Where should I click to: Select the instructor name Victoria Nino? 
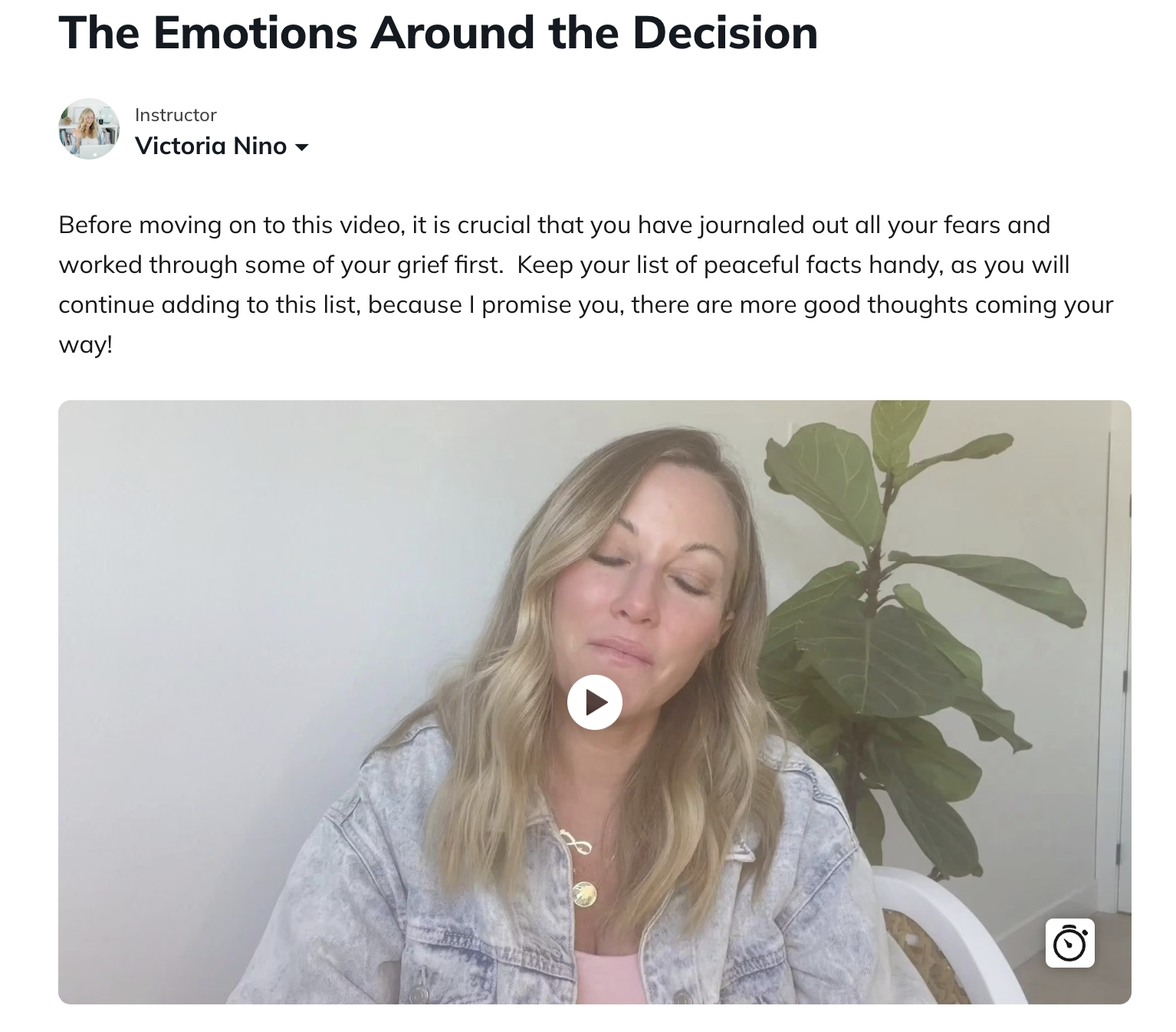(211, 146)
